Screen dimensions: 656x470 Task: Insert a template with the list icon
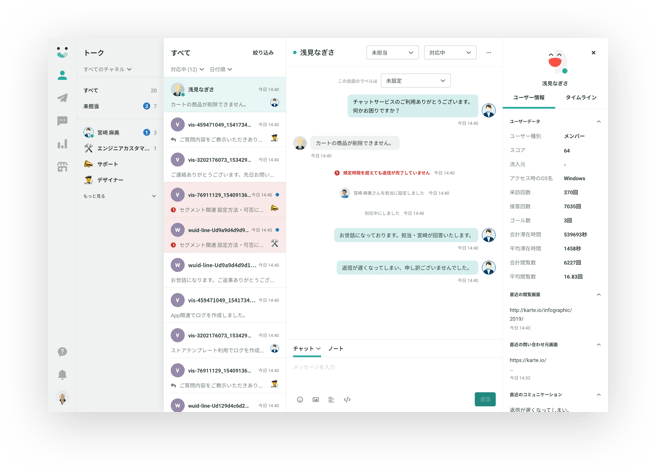pos(331,400)
